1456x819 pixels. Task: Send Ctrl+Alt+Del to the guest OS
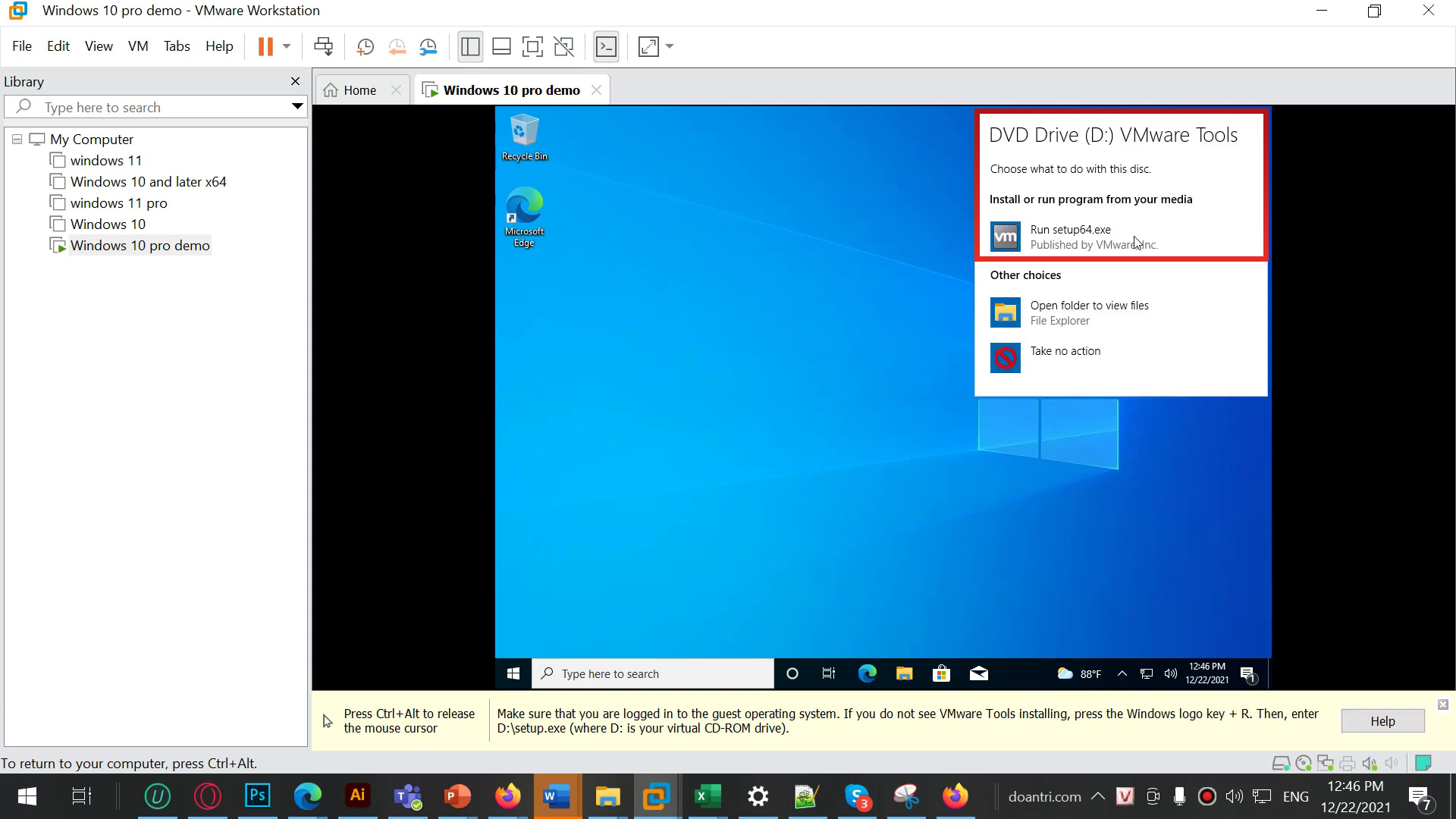(323, 46)
